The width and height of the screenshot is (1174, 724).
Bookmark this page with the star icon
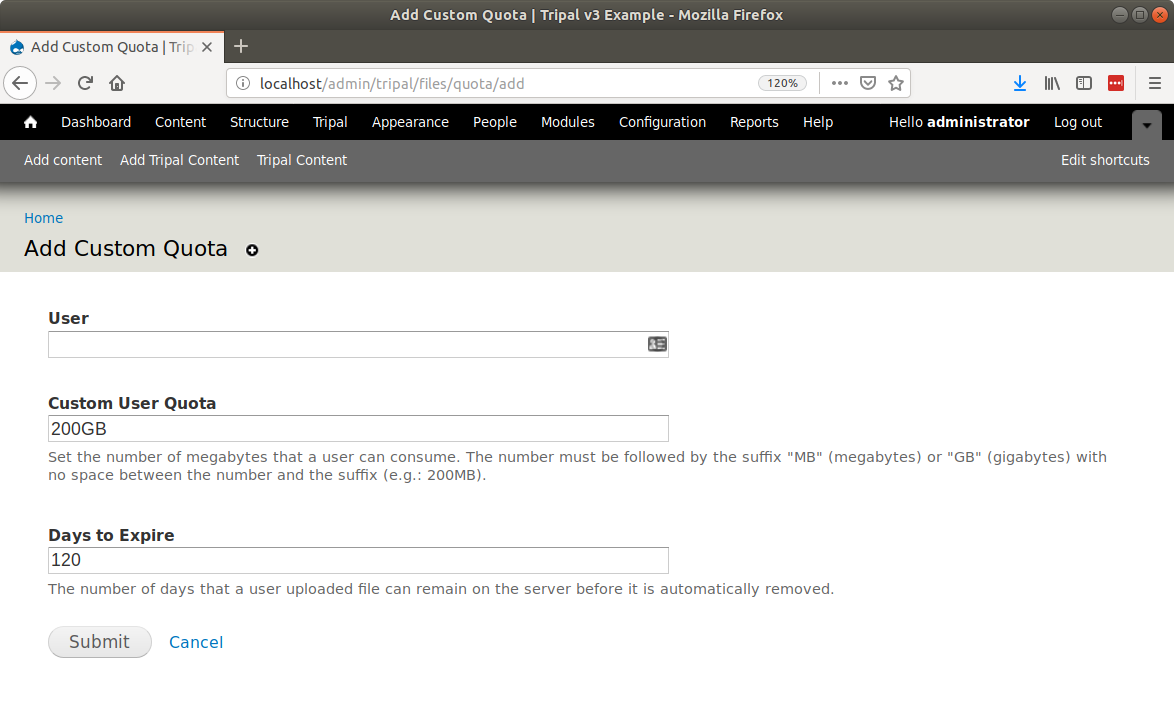[896, 83]
